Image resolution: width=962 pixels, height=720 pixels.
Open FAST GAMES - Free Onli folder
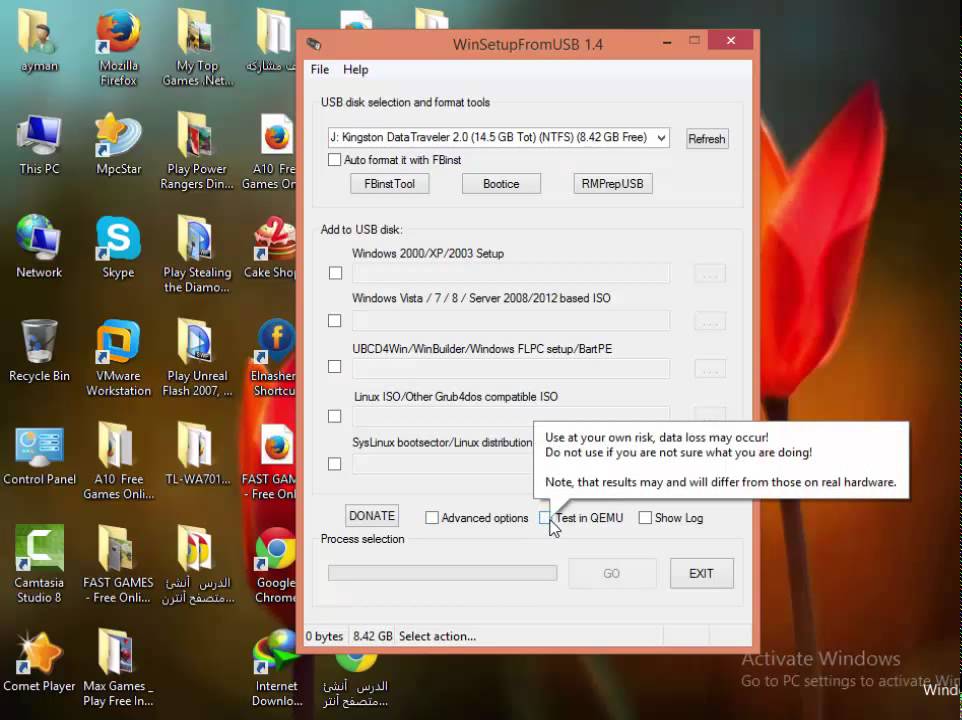[x=118, y=563]
